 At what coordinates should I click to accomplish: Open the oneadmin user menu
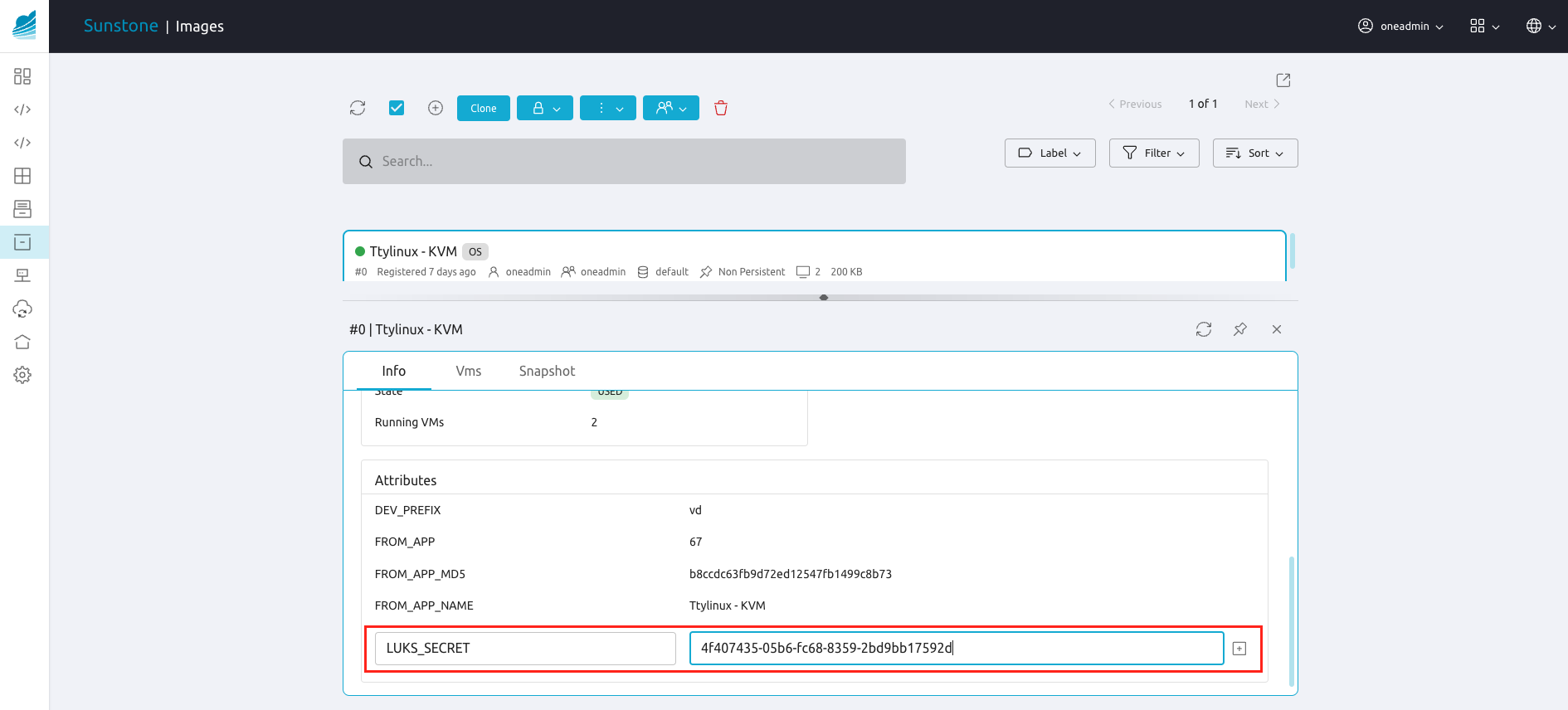[1400, 26]
